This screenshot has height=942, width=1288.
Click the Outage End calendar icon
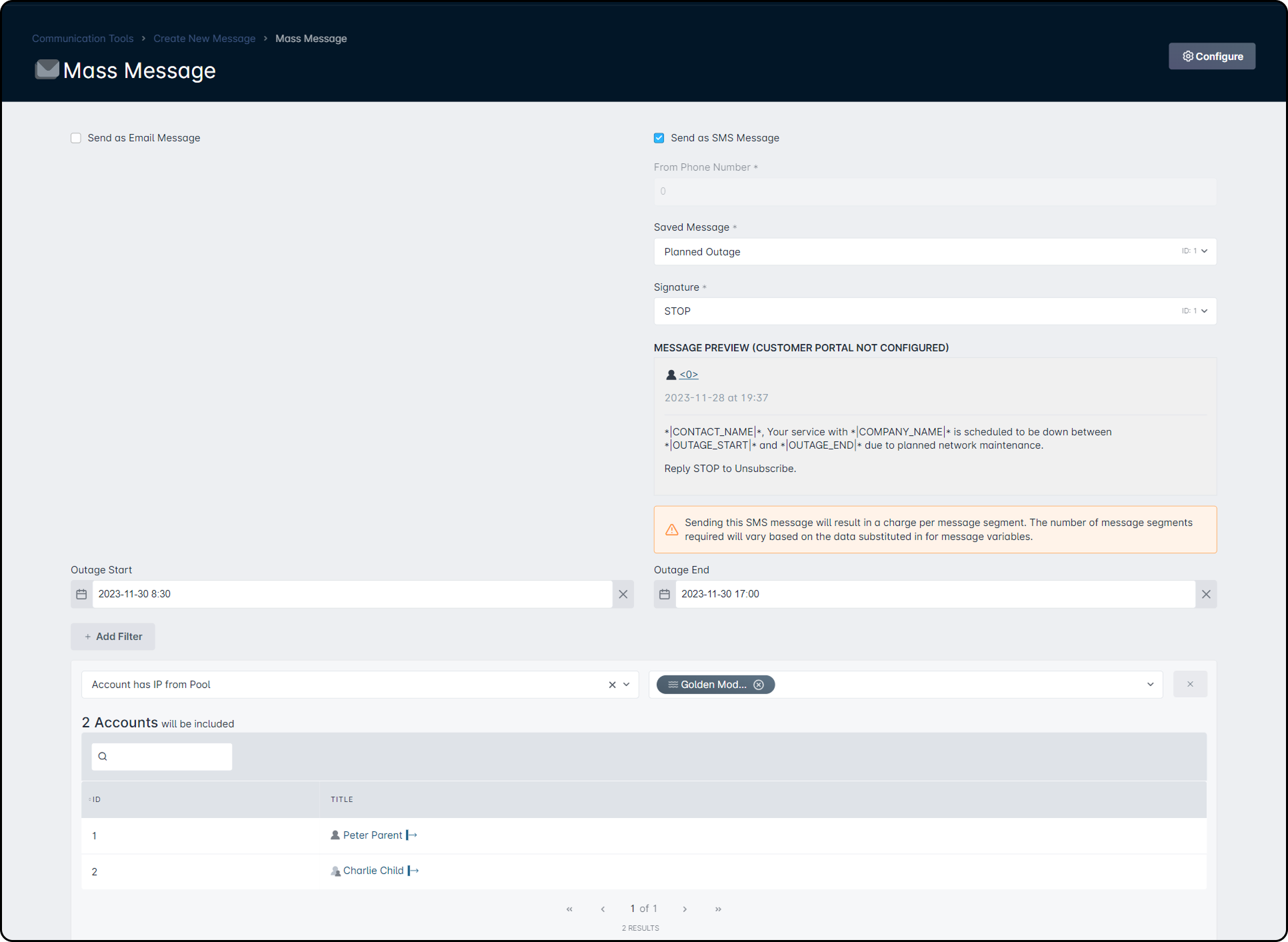(665, 594)
